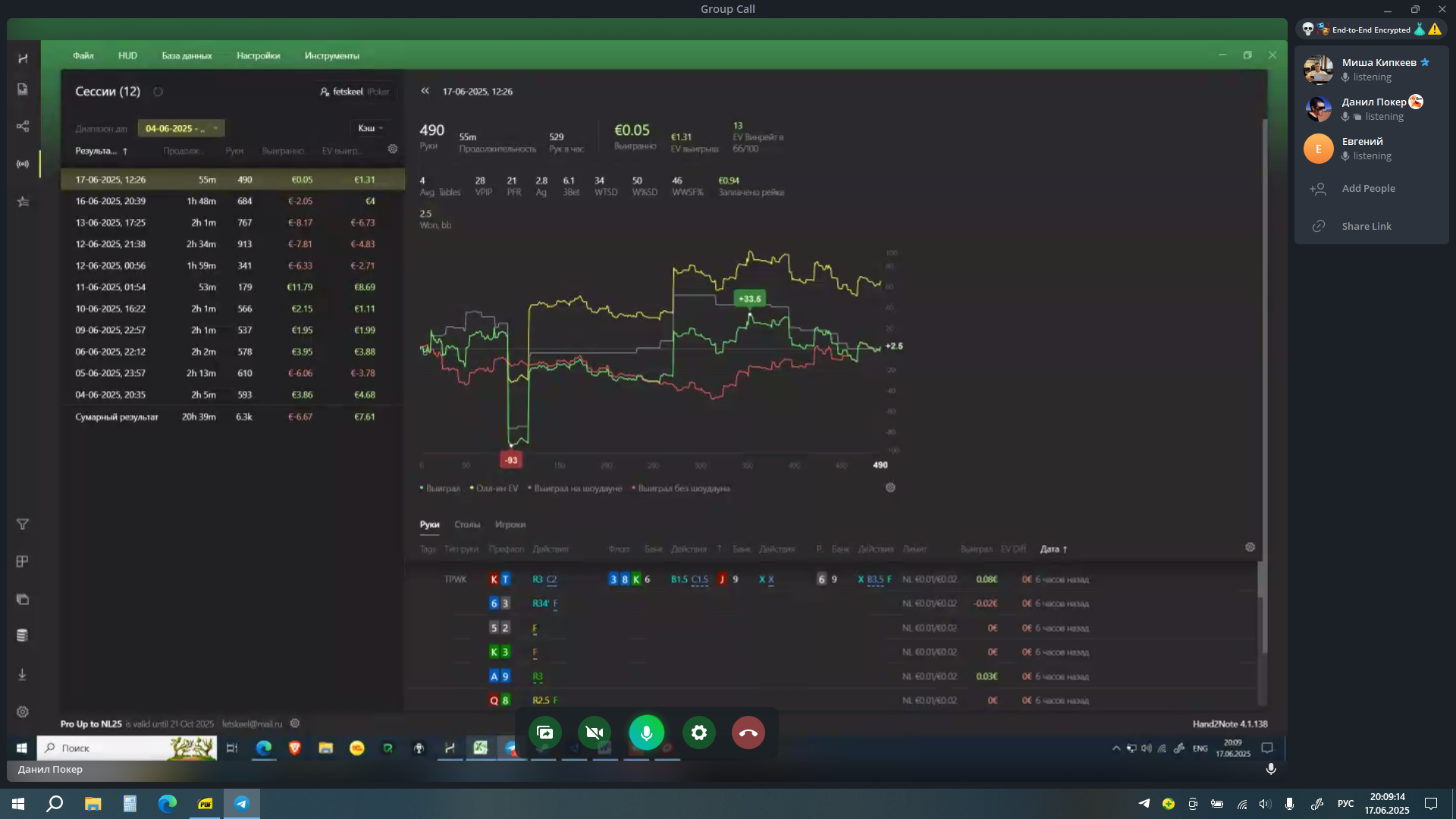The height and width of the screenshot is (819, 1456).
Task: Toggle the Выиграл line in the graph legend
Action: pos(441,488)
